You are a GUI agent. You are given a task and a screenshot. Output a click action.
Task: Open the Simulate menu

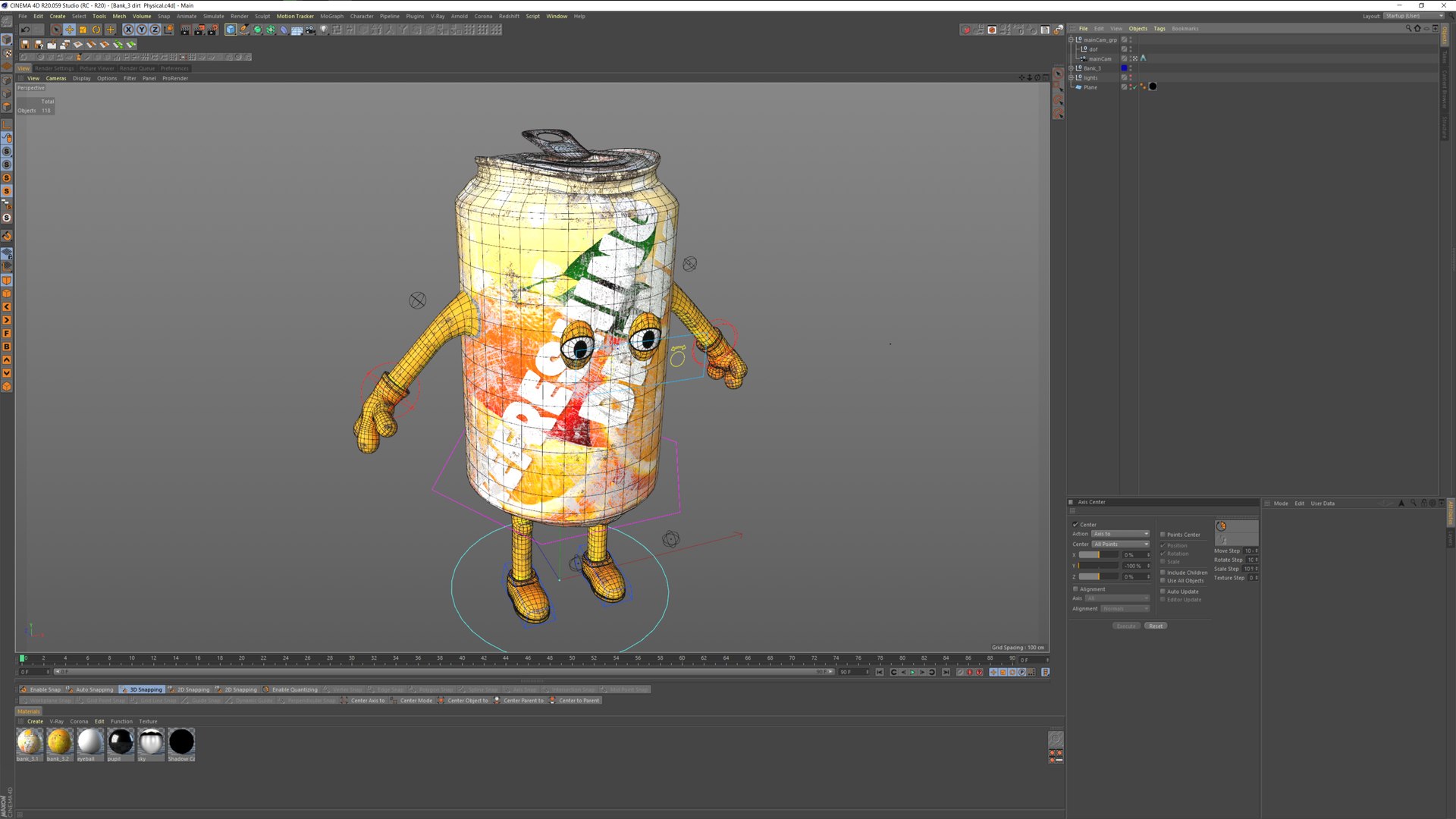click(x=213, y=16)
